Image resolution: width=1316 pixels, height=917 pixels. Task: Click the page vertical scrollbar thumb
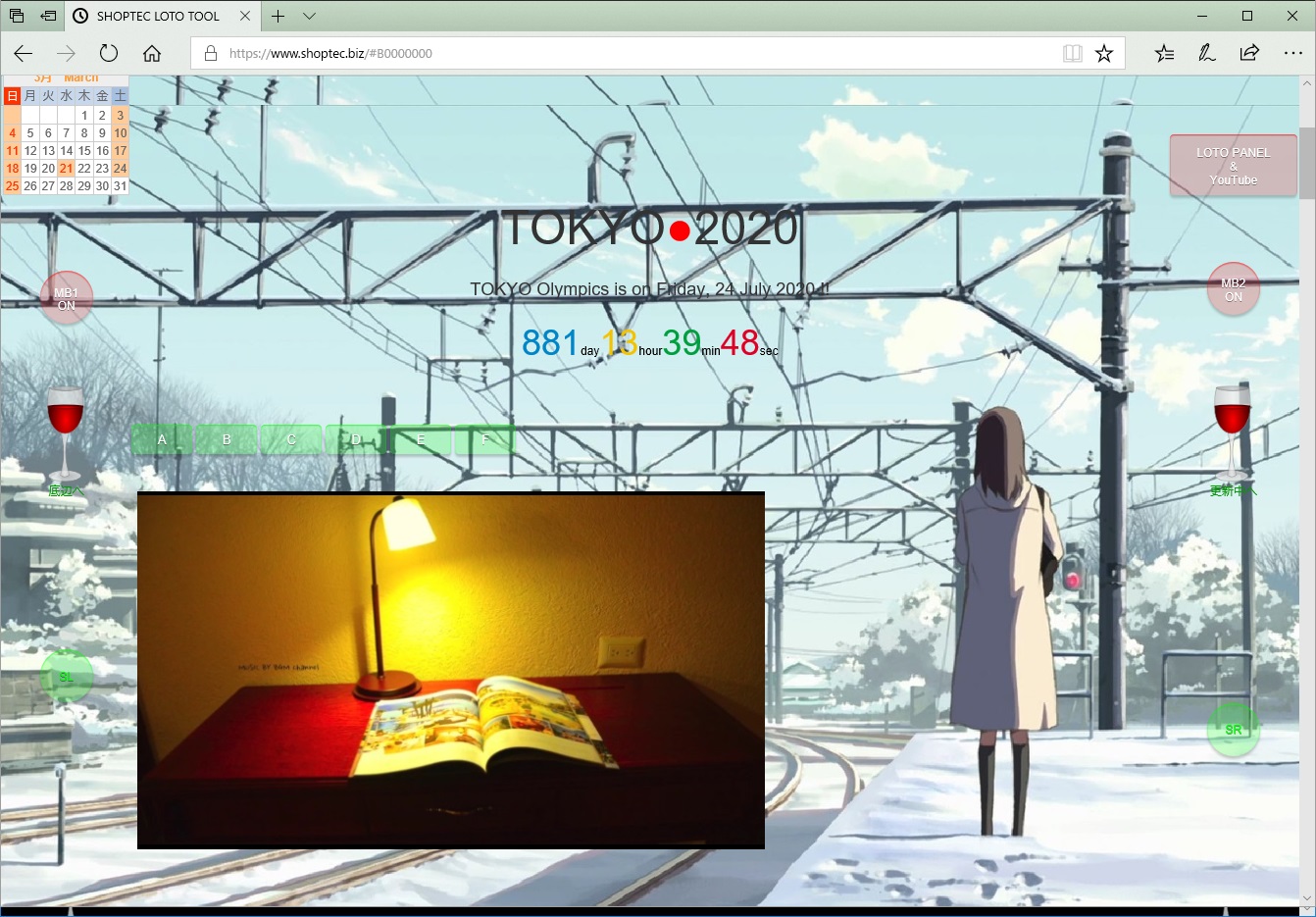click(x=1307, y=162)
